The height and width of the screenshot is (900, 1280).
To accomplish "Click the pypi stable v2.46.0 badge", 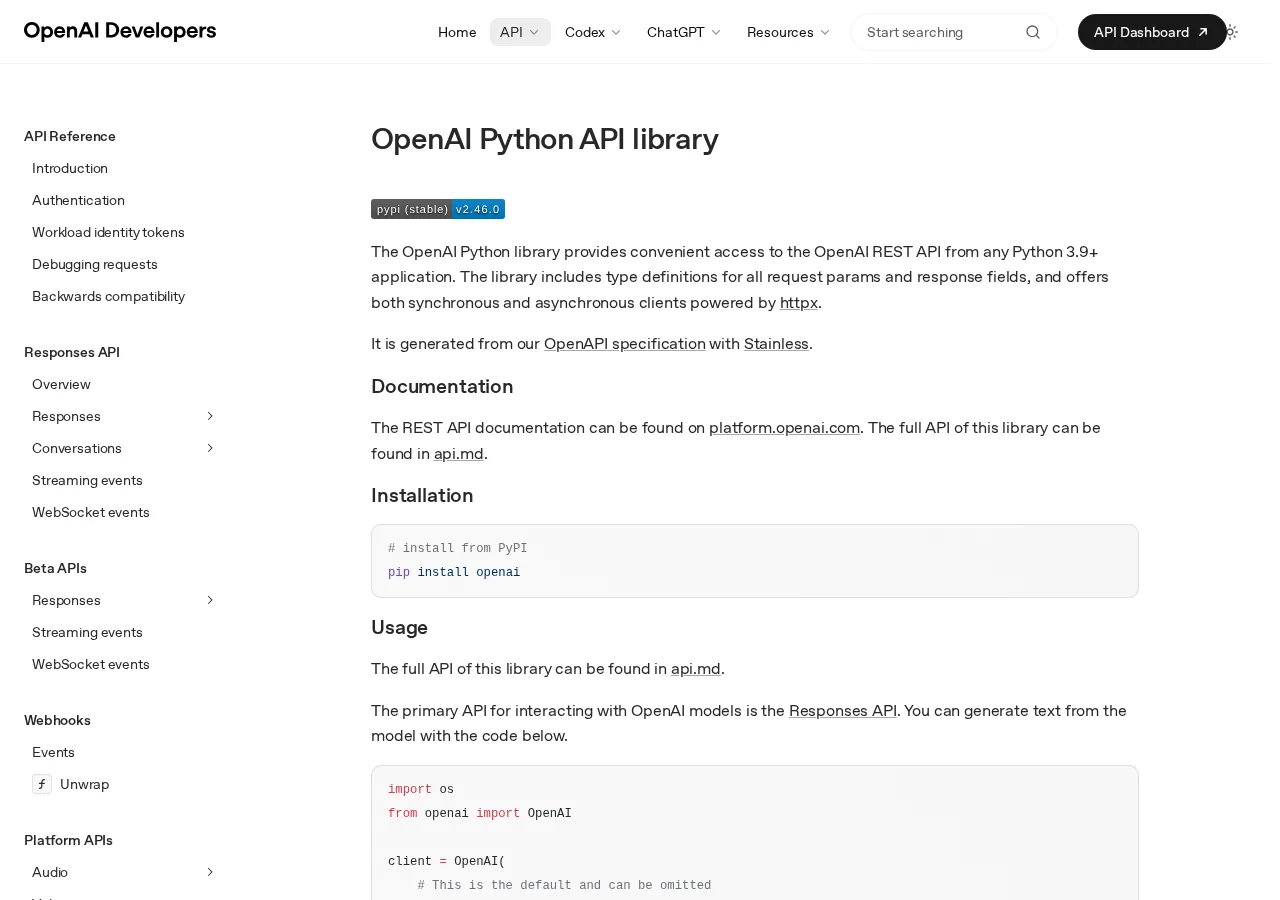I will pyautogui.click(x=438, y=209).
